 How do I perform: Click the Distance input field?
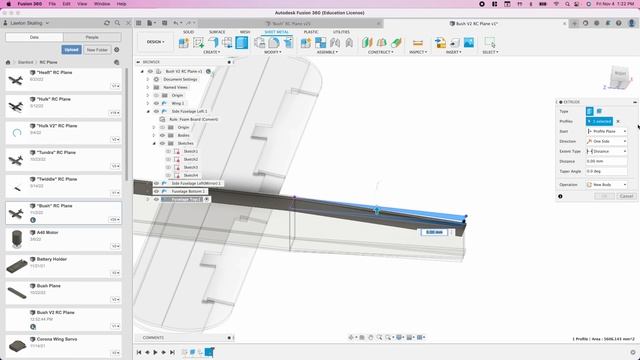607,161
